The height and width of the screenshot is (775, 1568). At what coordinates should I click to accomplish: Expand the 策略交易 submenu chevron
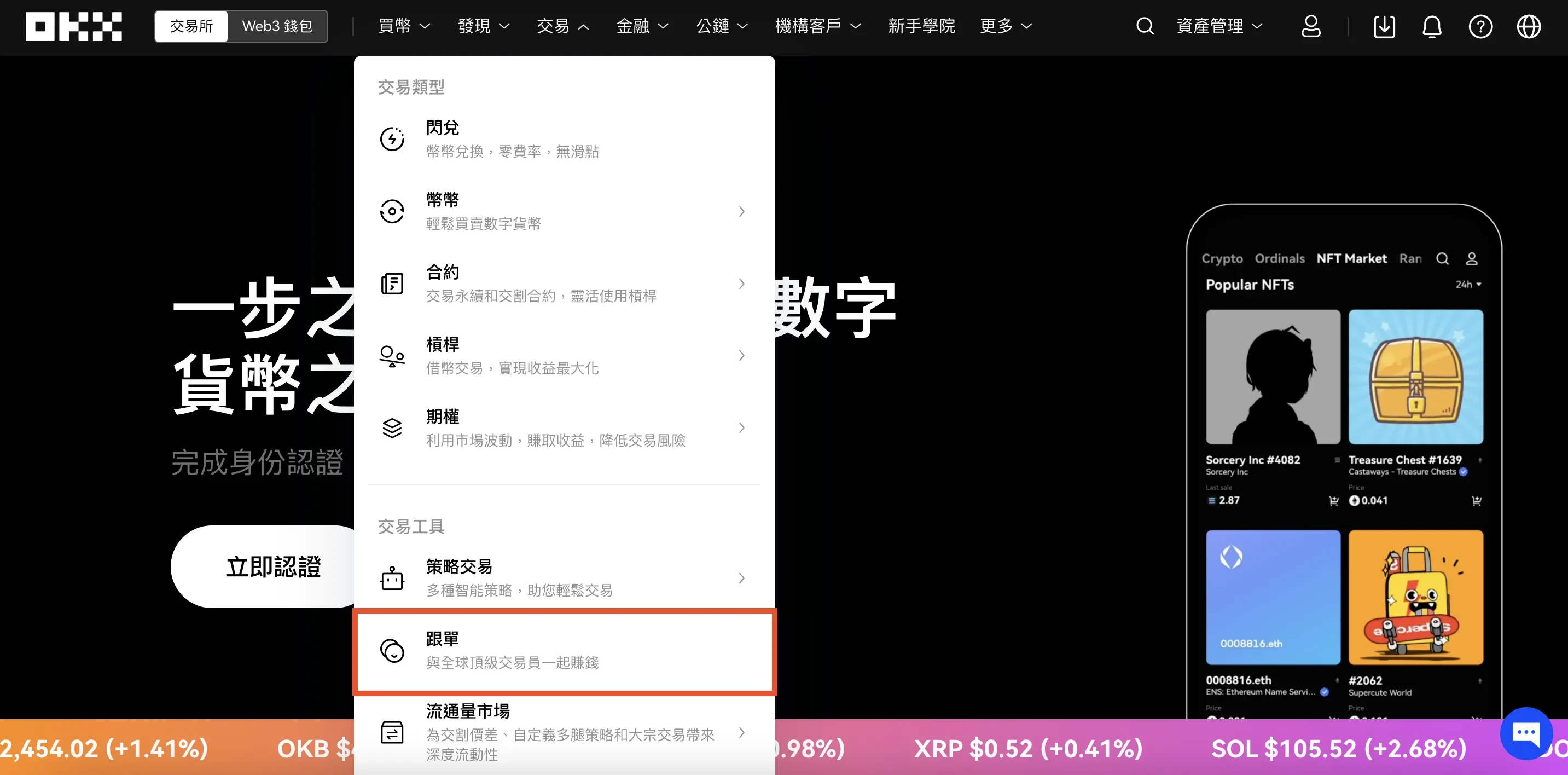(x=741, y=578)
